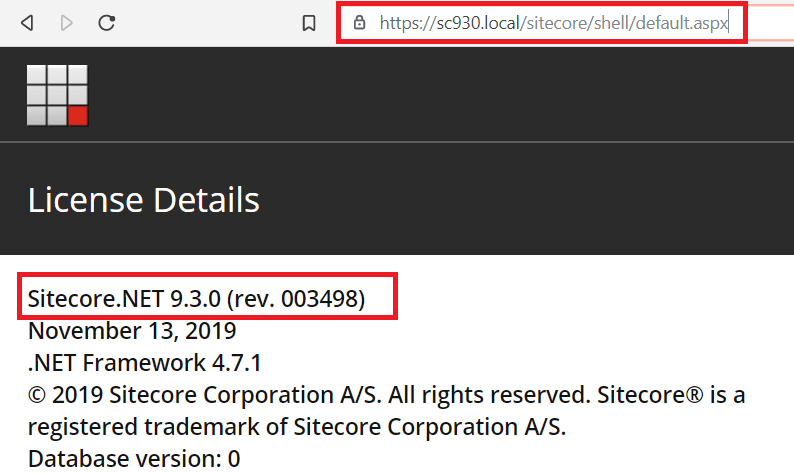Reload the current page
This screenshot has height=474, width=794.
(107, 22)
